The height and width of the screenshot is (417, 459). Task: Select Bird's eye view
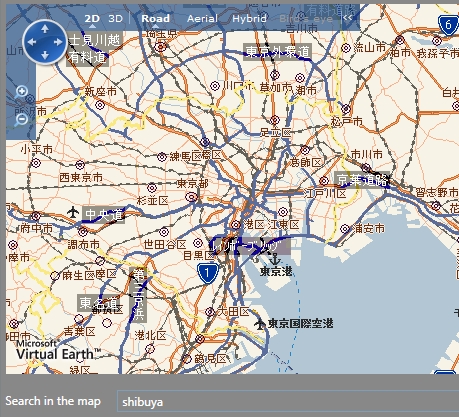[306, 19]
